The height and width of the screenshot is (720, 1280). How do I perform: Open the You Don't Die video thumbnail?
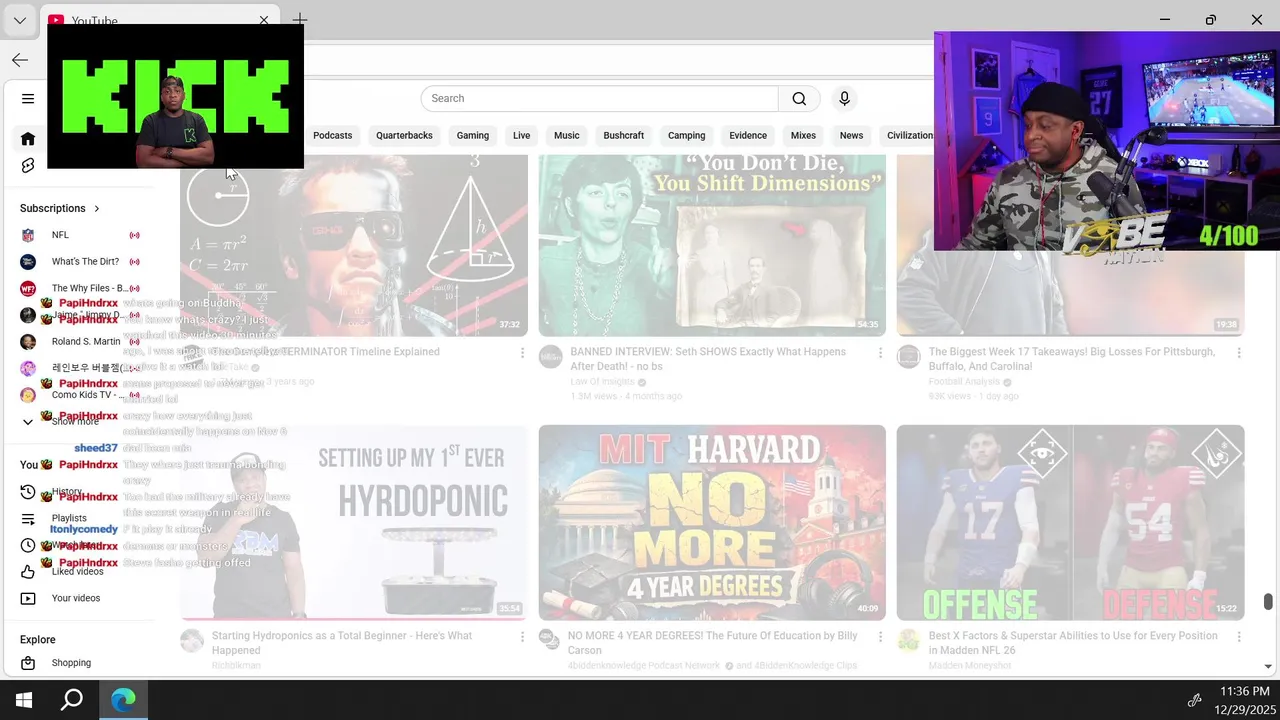click(x=712, y=245)
